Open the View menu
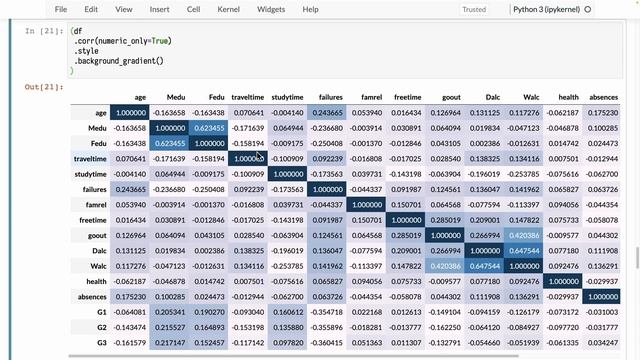 point(123,9)
